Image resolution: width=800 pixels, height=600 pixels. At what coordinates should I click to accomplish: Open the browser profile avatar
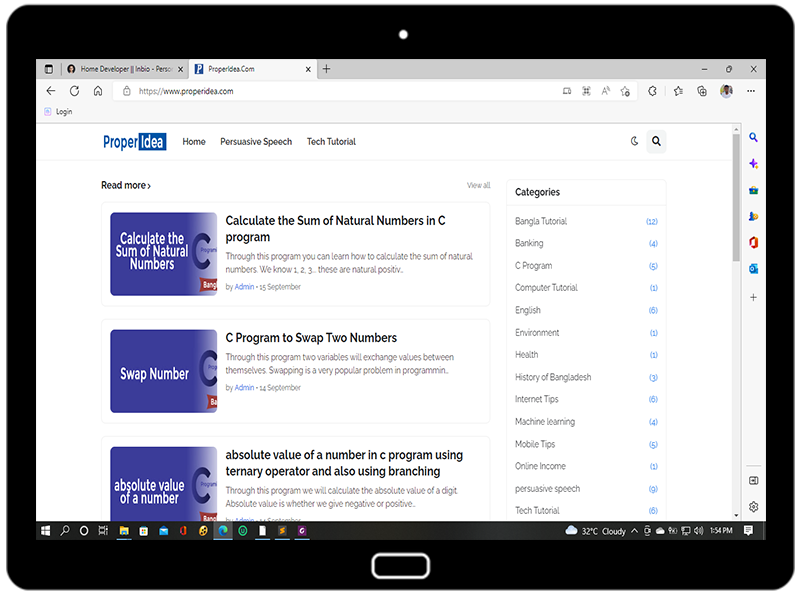(726, 91)
